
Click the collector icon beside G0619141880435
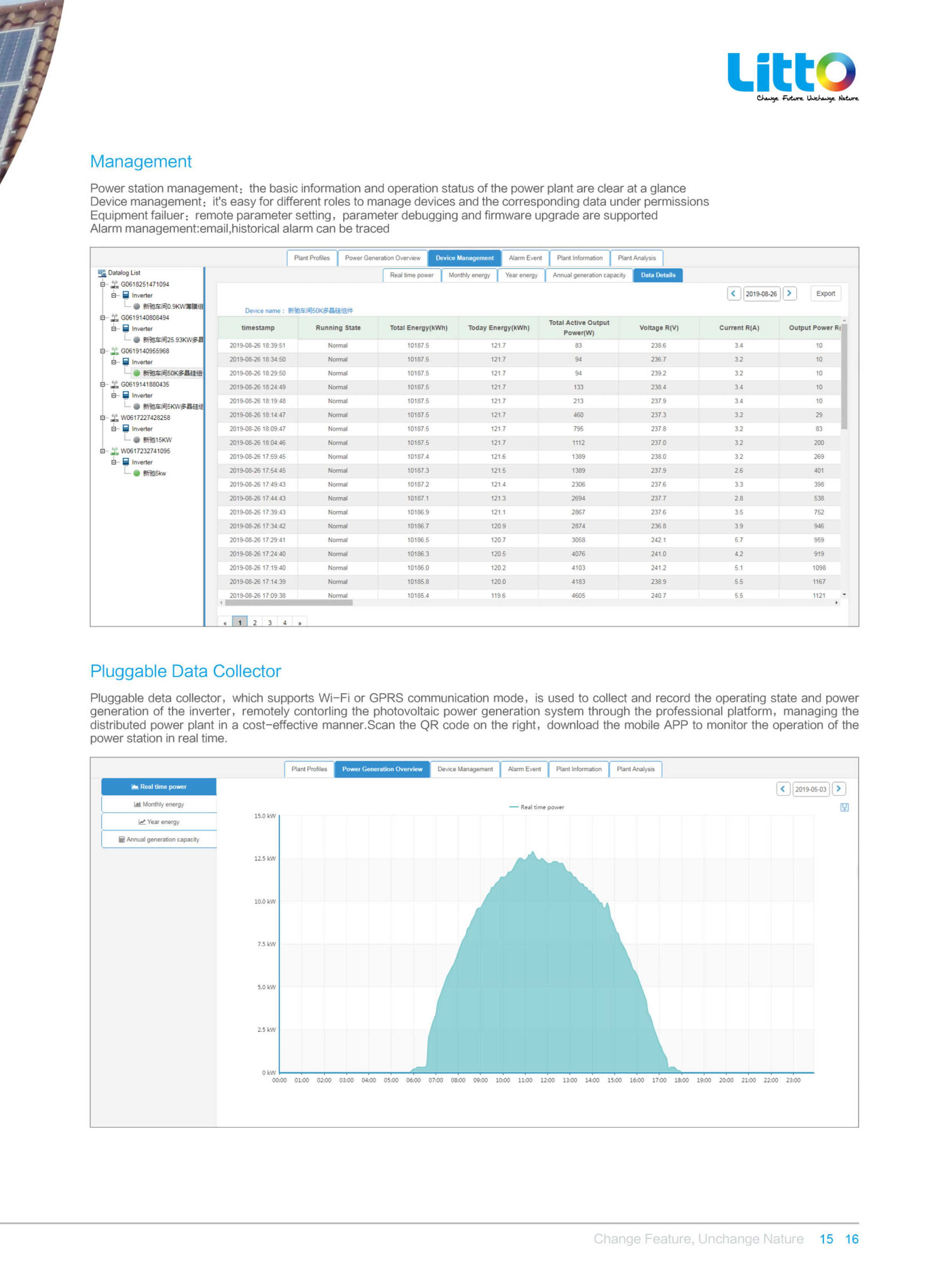[114, 384]
